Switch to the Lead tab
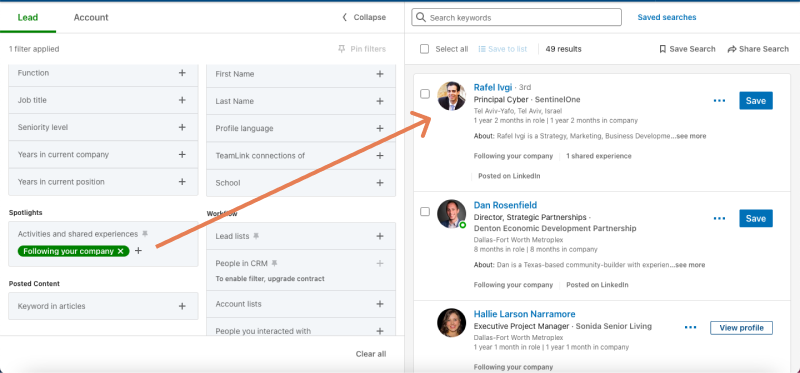The height and width of the screenshot is (373, 800). [x=28, y=17]
